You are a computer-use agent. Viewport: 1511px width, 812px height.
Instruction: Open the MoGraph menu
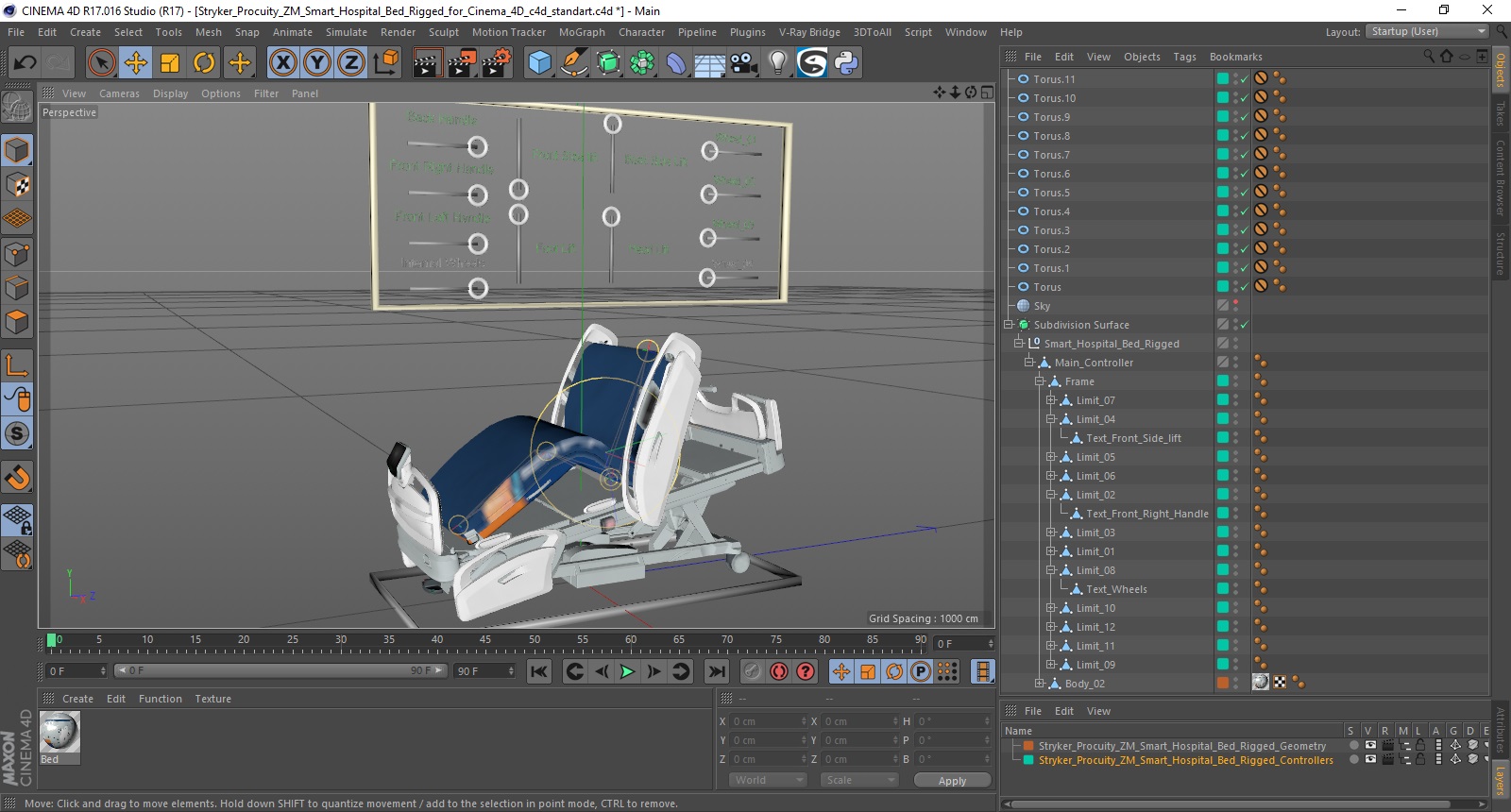582,32
